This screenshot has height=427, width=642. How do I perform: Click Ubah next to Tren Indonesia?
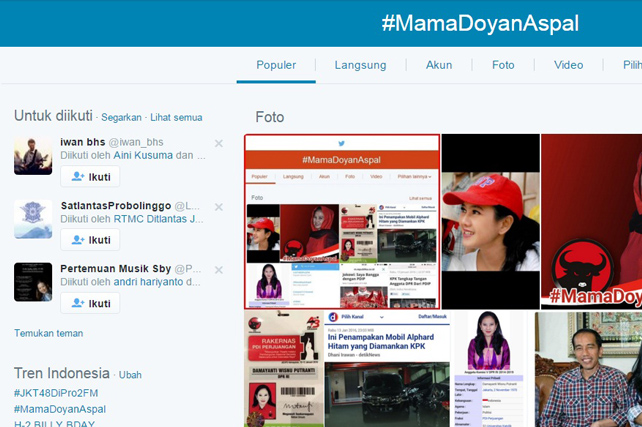coord(130,375)
